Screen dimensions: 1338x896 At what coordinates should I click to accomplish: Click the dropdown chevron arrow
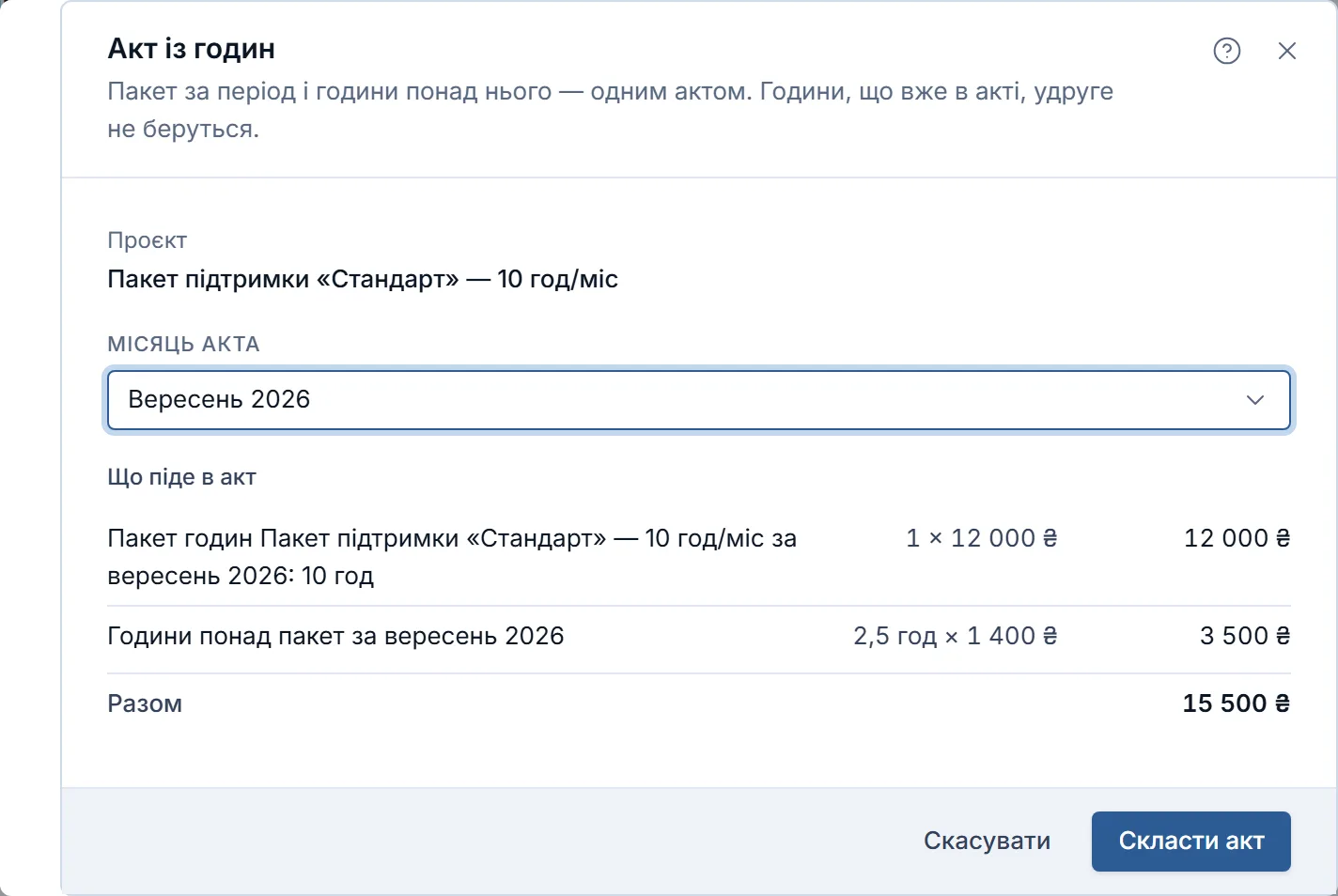coord(1254,400)
